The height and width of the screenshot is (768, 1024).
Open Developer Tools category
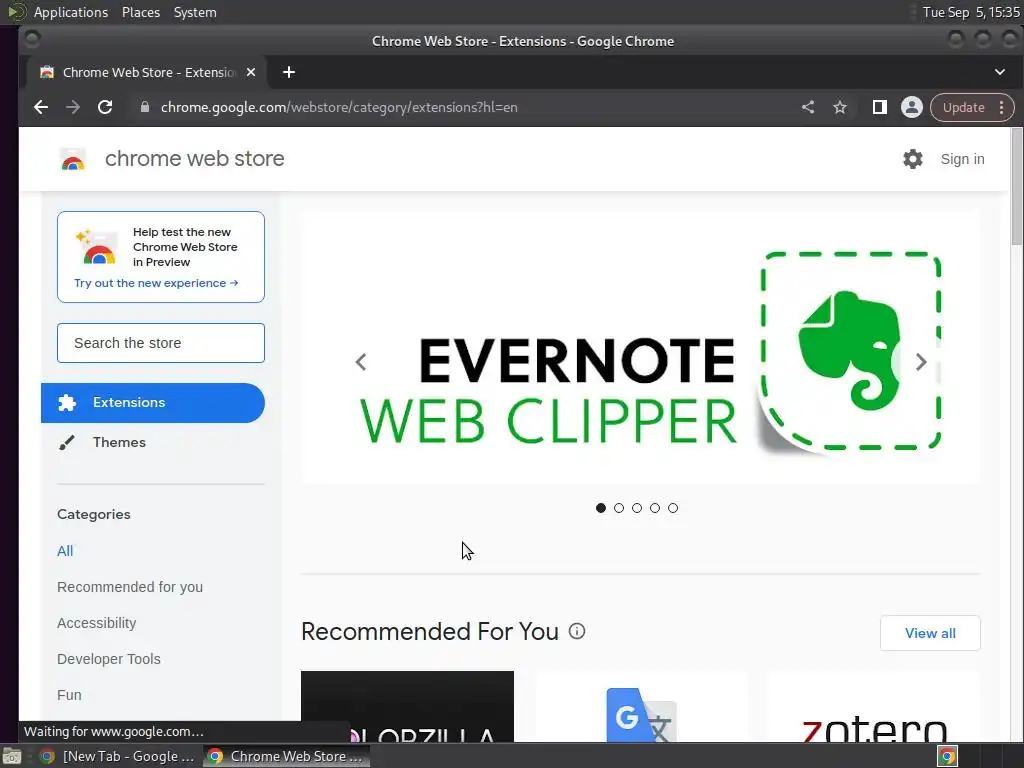[x=108, y=658]
